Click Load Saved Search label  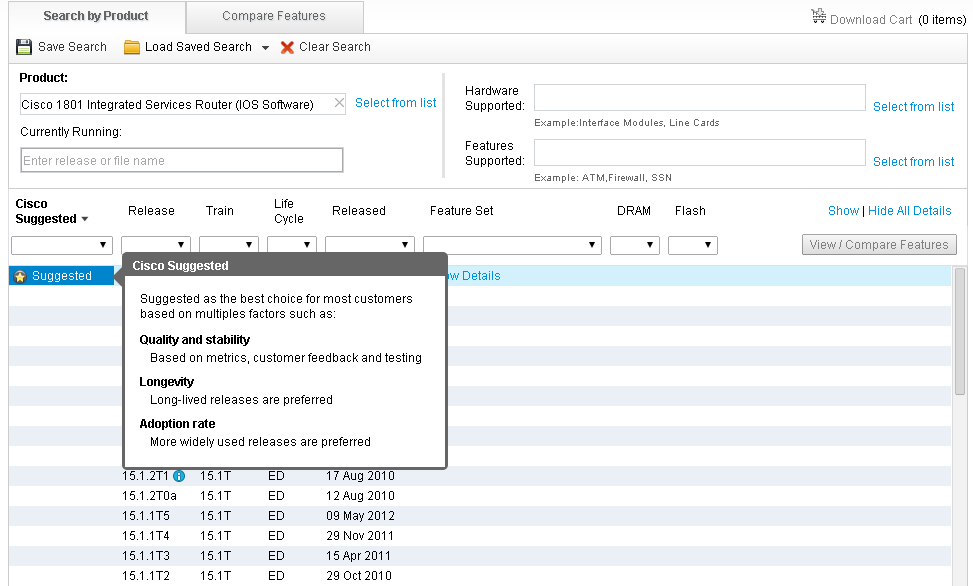pos(198,47)
